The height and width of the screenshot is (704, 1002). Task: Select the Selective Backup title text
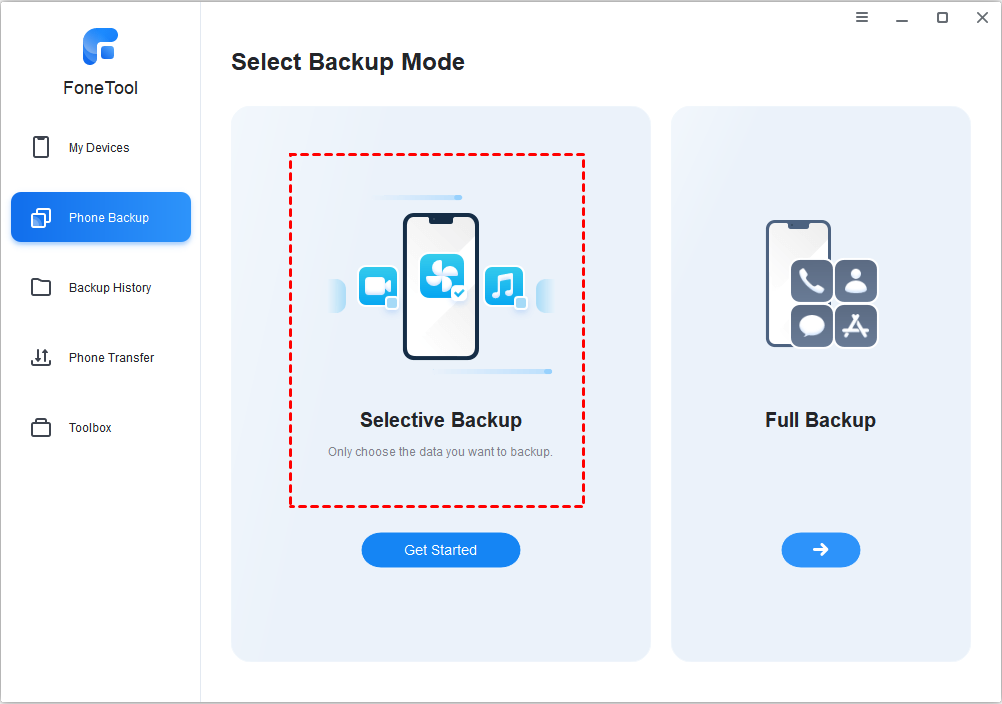pyautogui.click(x=441, y=420)
